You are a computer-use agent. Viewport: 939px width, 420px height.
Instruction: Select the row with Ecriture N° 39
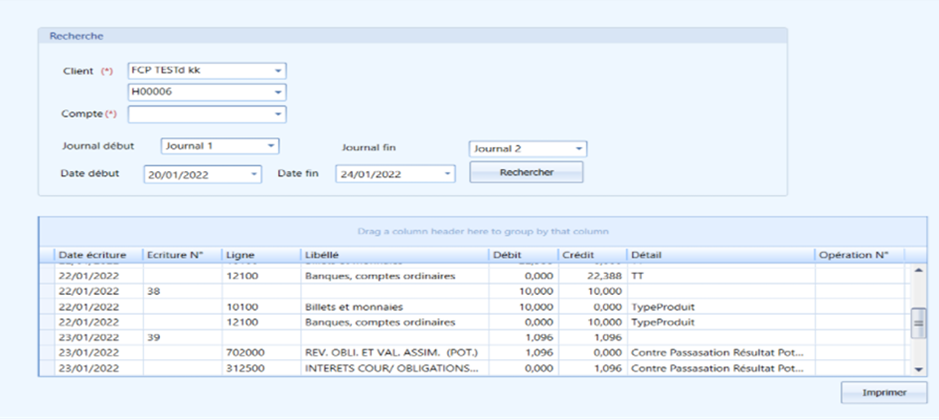click(x=480, y=337)
